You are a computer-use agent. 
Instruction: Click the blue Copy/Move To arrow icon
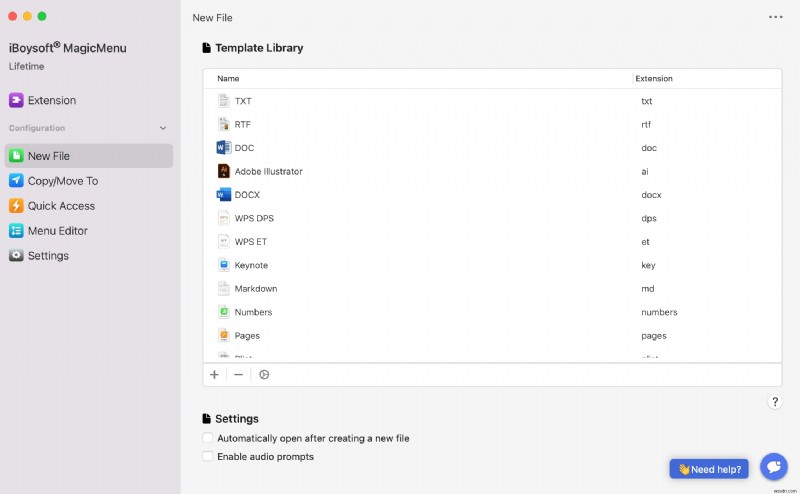[x=16, y=181]
